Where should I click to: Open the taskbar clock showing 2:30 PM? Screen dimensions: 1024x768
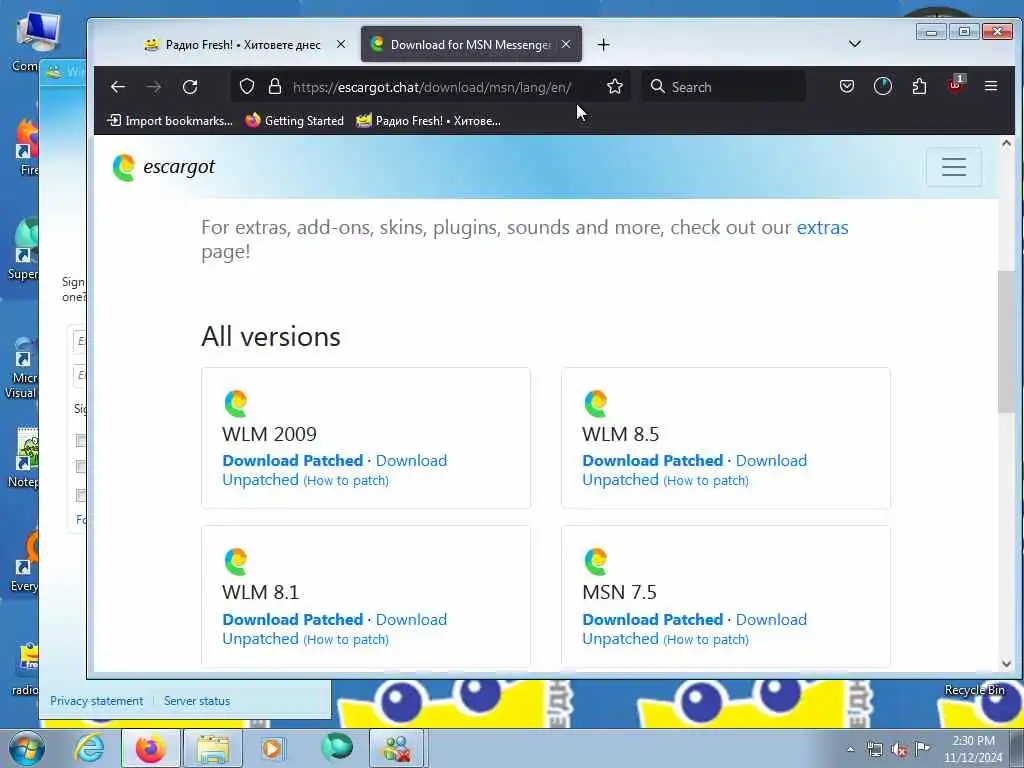(x=972, y=749)
